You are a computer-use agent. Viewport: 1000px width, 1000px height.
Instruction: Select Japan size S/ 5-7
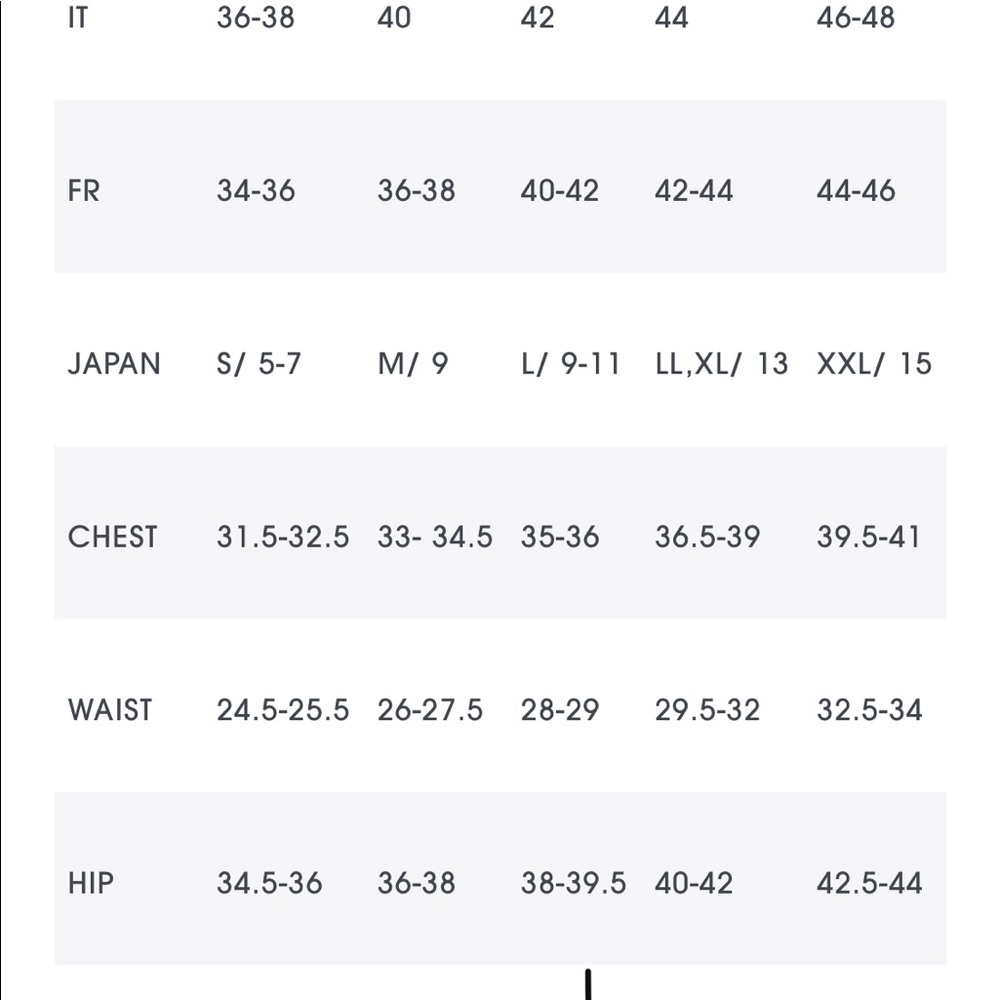tap(258, 364)
